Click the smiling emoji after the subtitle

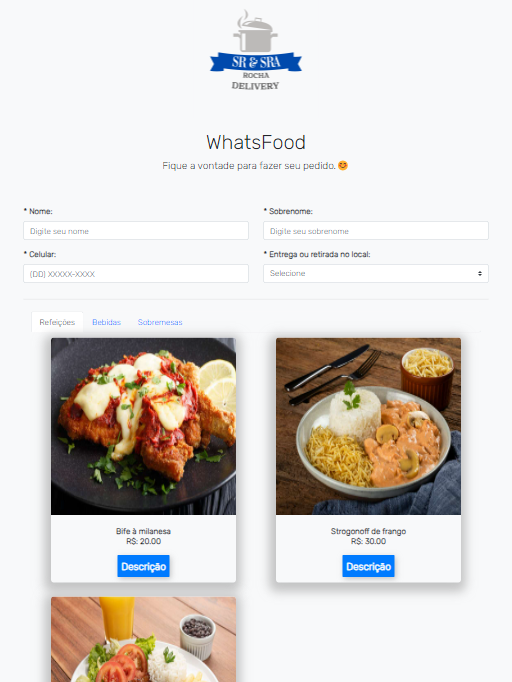(343, 166)
